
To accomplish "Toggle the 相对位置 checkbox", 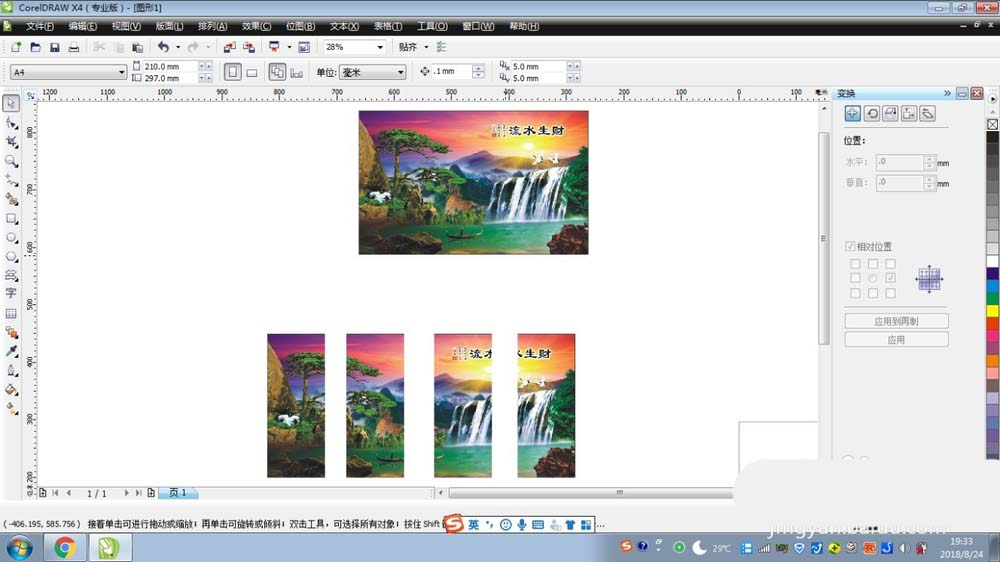I will (850, 246).
